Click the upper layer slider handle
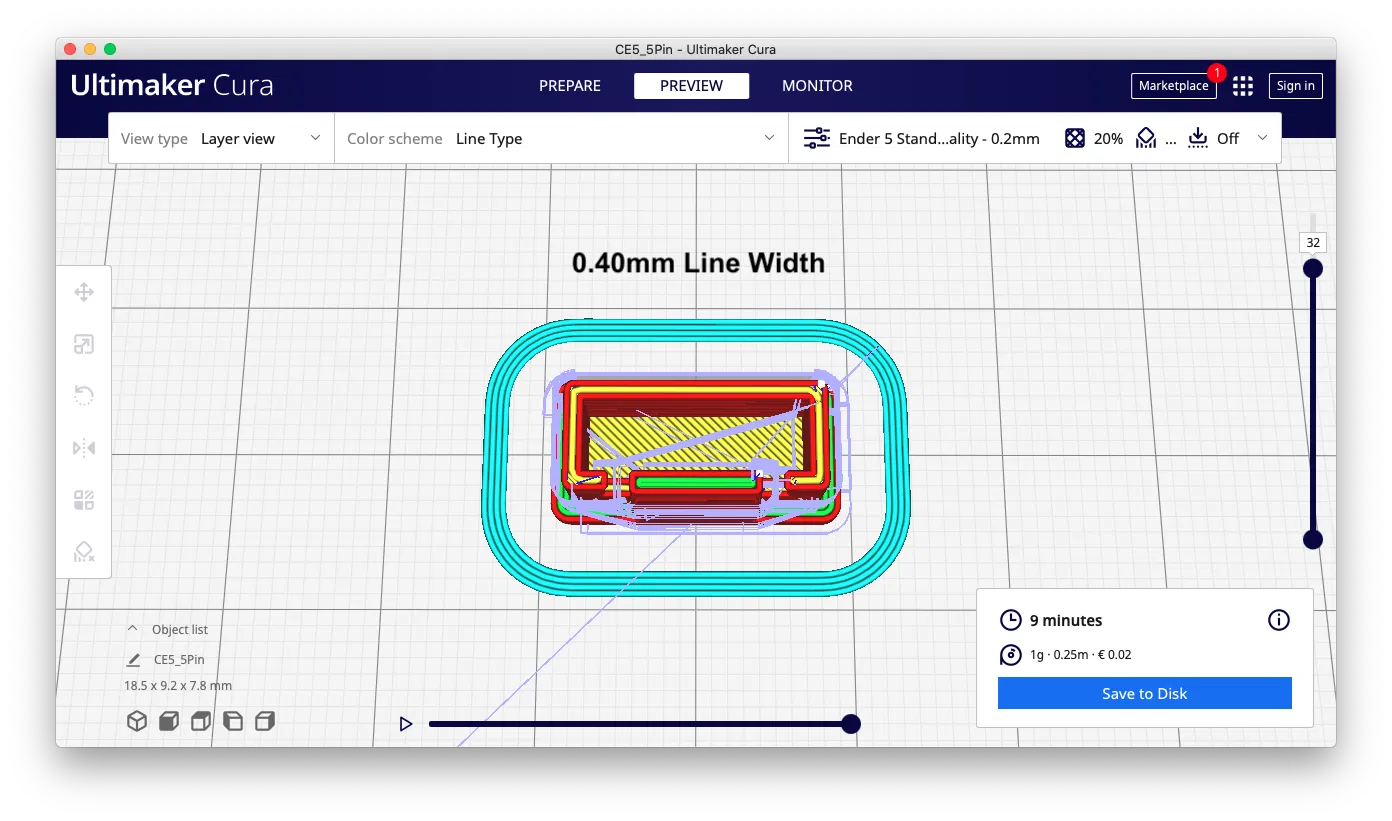The width and height of the screenshot is (1392, 821). point(1313,268)
